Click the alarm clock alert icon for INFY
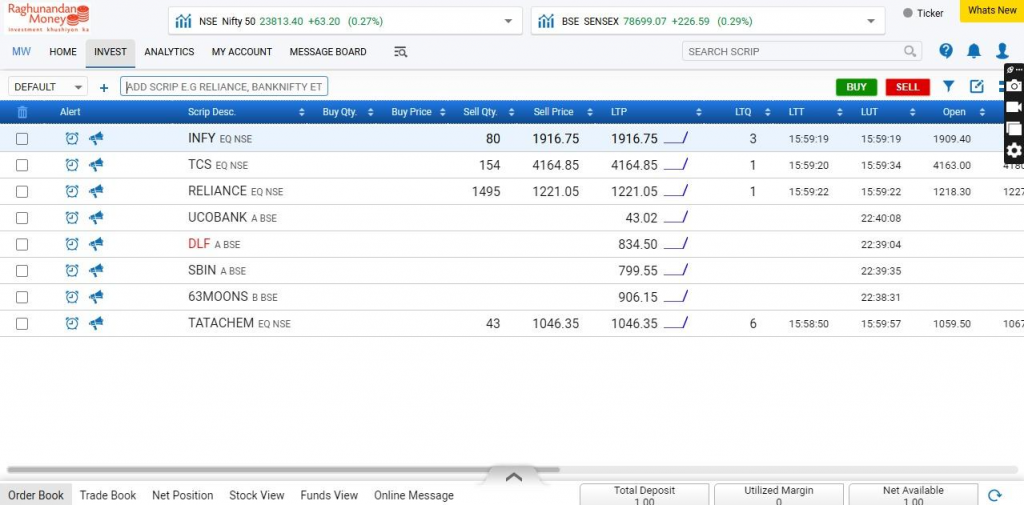 click(x=72, y=139)
